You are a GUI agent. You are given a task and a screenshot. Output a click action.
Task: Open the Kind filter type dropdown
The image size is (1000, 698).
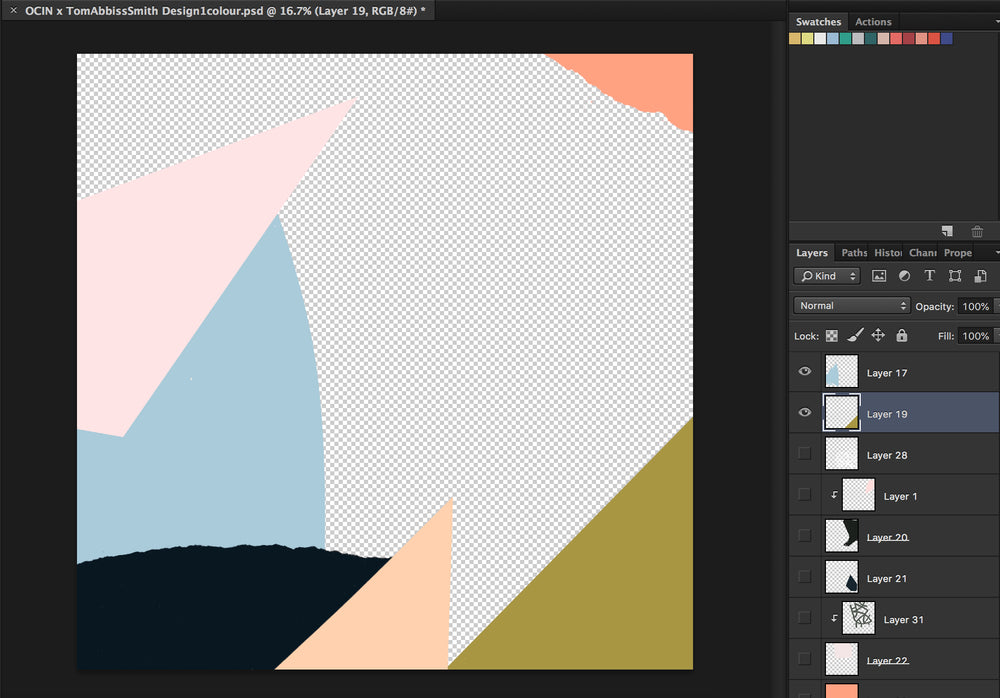tap(827, 276)
